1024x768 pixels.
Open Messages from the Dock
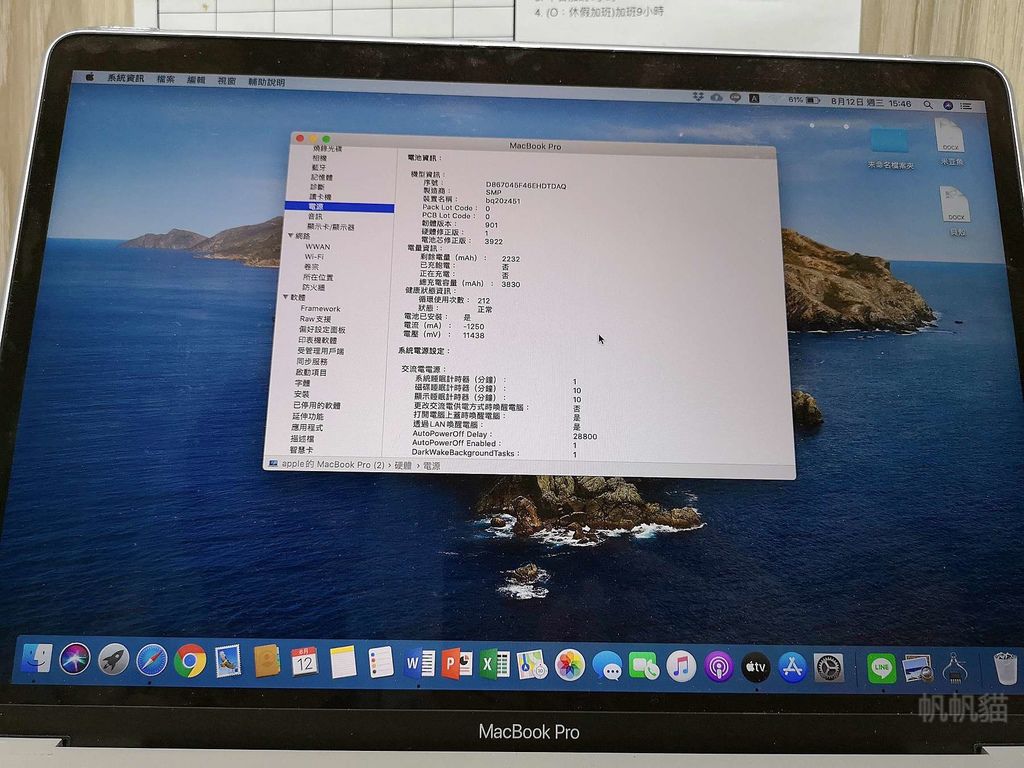607,667
